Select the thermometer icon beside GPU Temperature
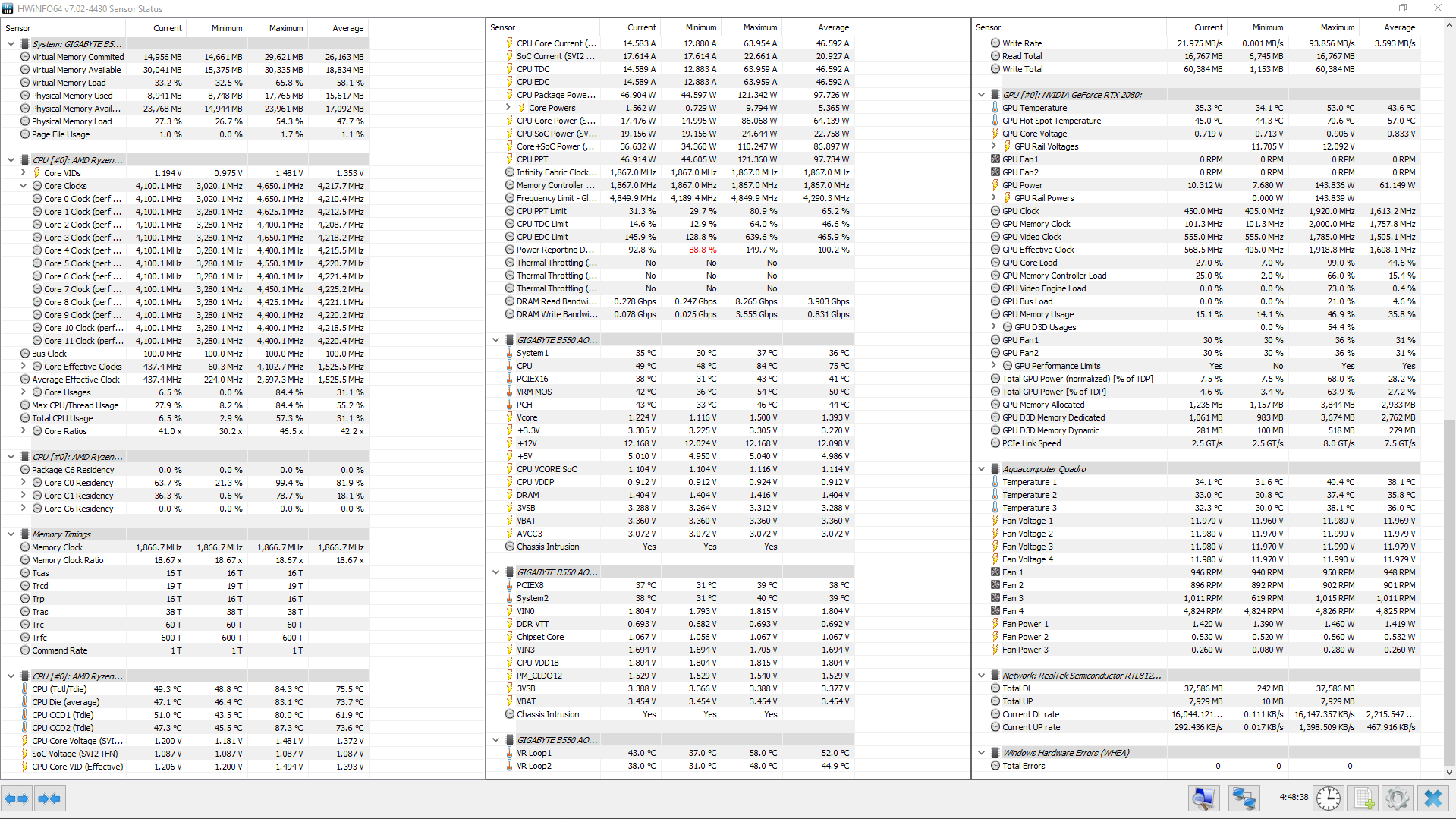1456x819 pixels. click(994, 108)
